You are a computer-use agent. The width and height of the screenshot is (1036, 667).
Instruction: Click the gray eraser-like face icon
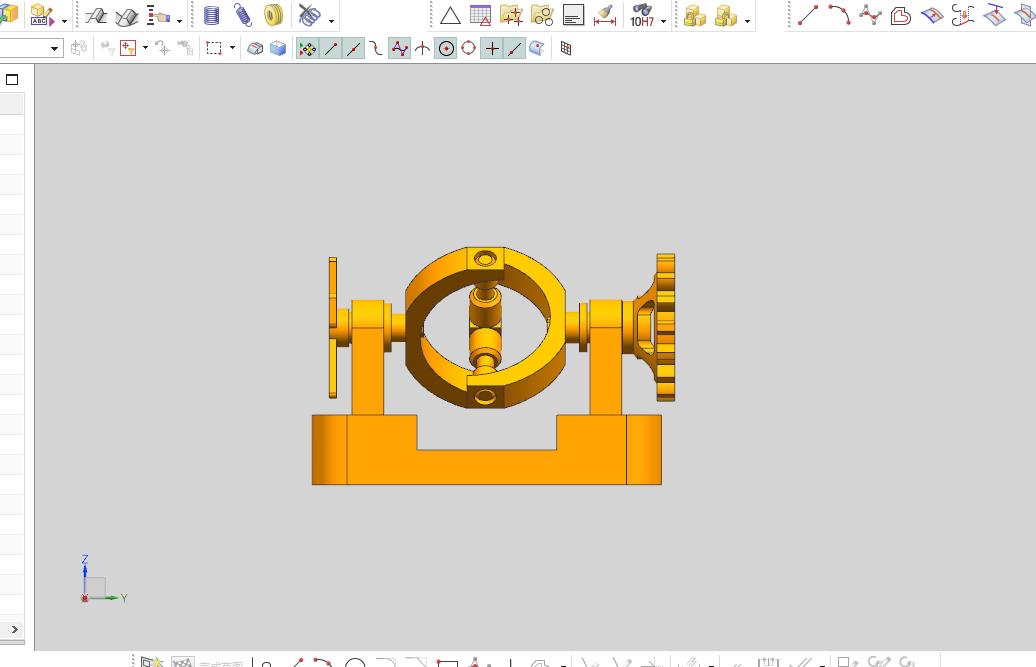pos(255,48)
